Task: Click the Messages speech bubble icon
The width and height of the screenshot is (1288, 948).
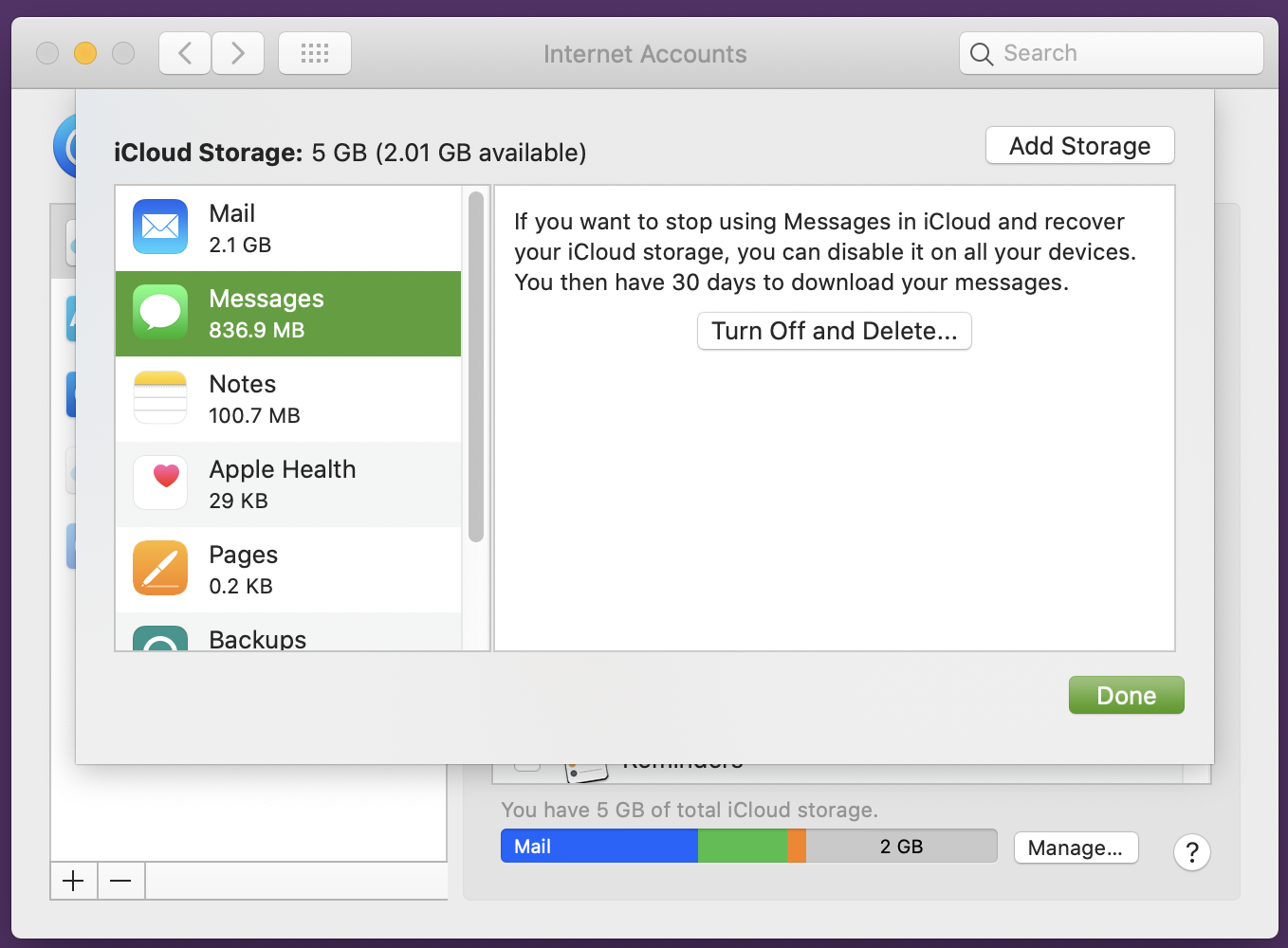Action: pos(160,312)
